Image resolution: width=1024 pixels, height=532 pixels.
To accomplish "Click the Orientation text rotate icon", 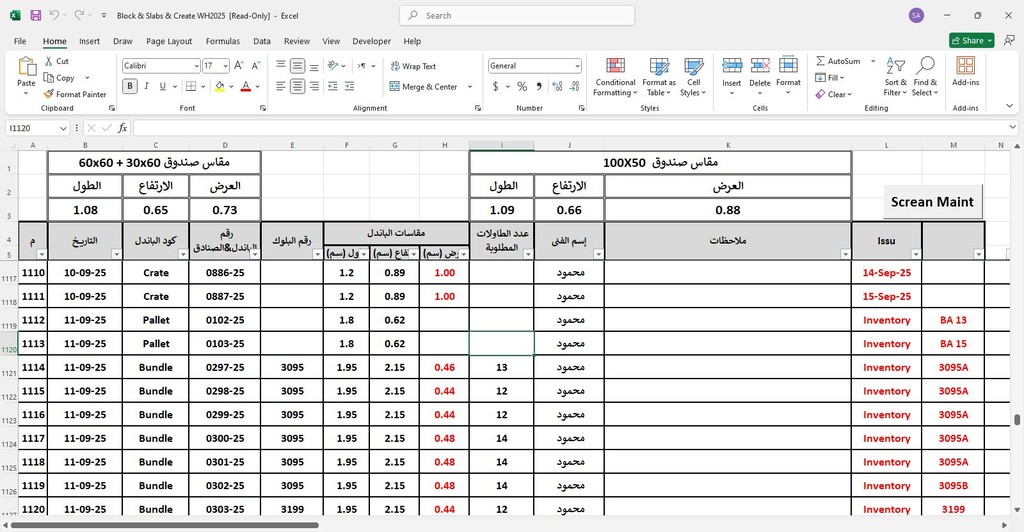I will pos(333,66).
